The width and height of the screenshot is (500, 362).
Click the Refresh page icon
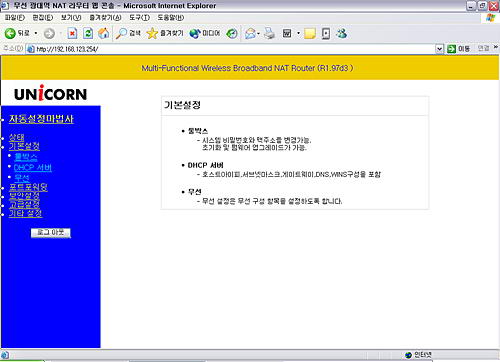click(88, 33)
